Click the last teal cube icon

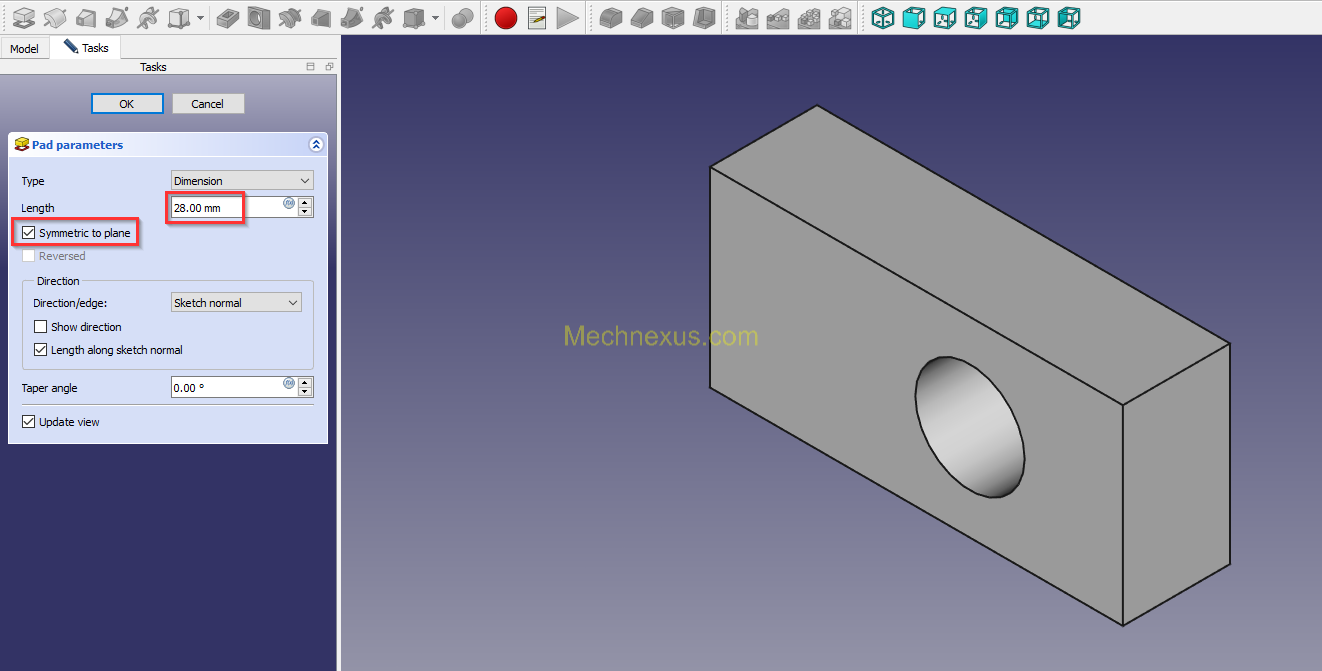(1069, 17)
